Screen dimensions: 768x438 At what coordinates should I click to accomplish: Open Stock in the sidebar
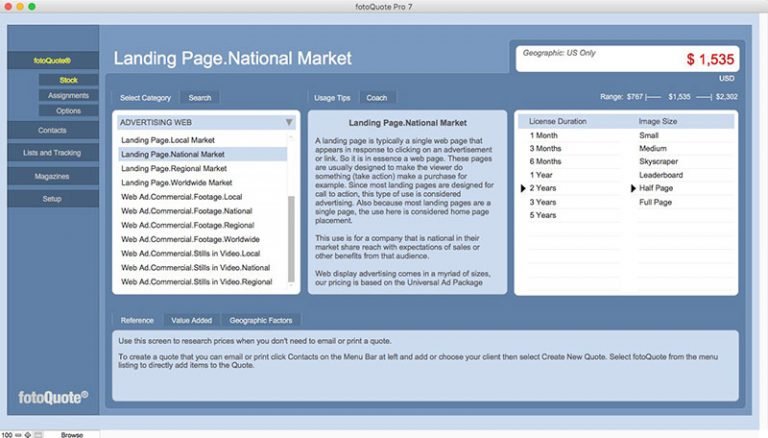click(x=69, y=80)
